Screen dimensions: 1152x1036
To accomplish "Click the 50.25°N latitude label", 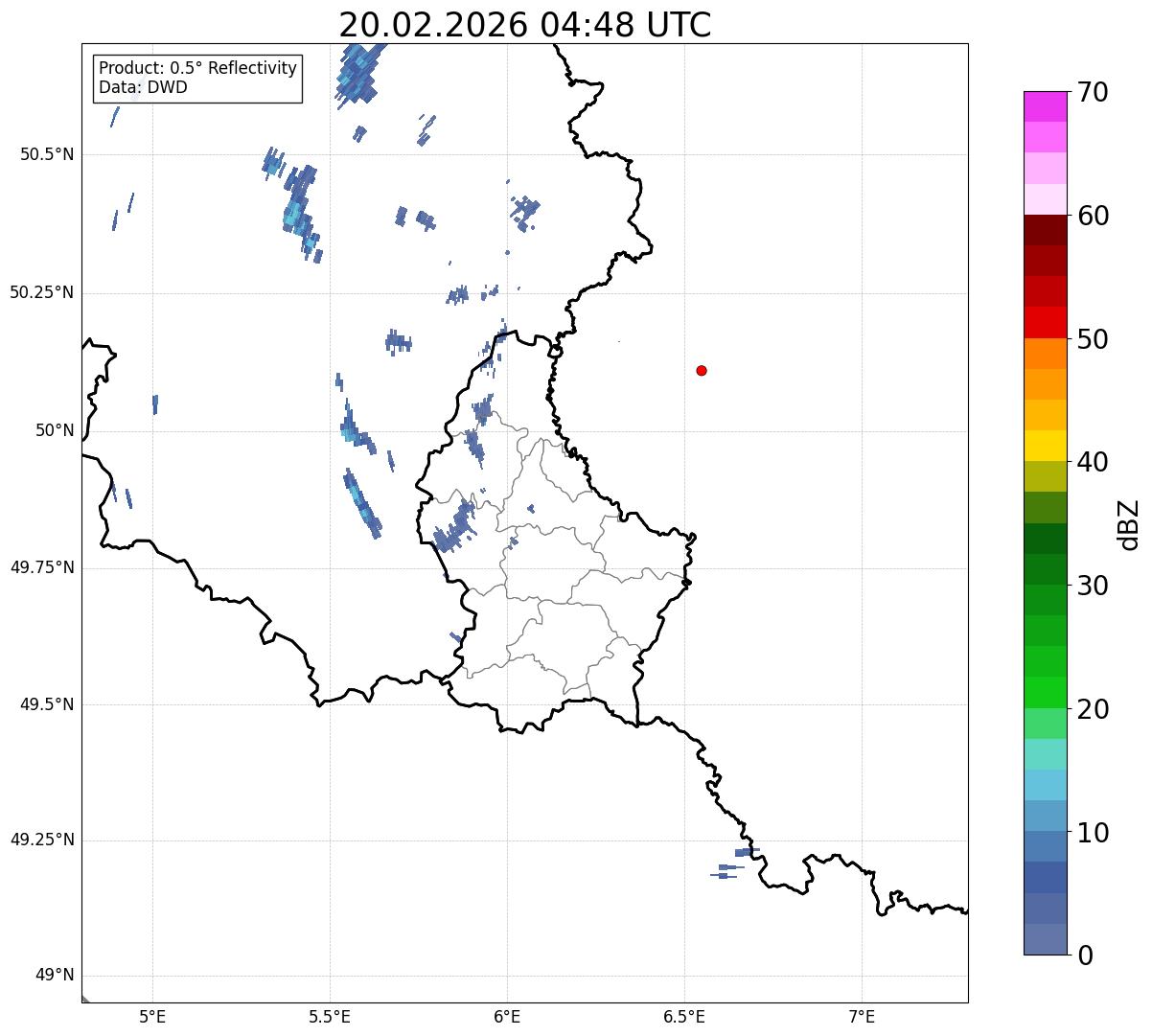I will 42,293.
